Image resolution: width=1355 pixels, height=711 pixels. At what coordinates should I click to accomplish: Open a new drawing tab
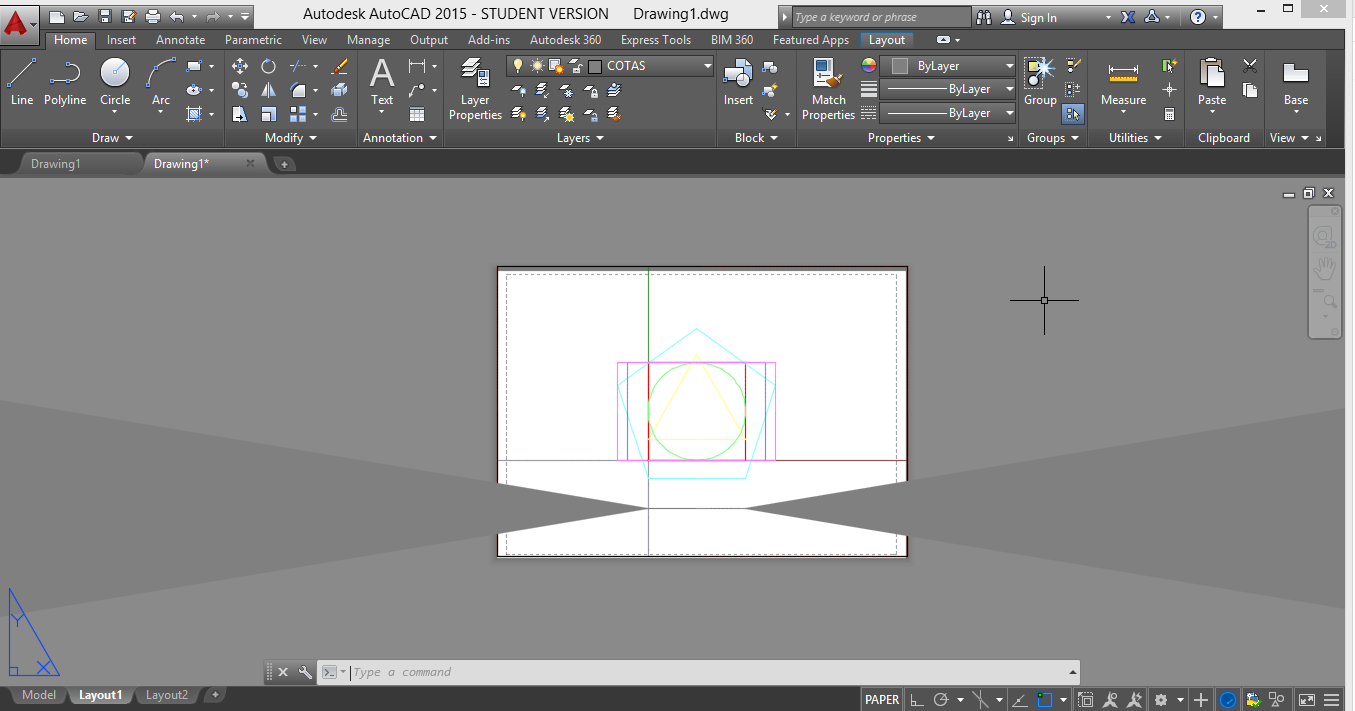284,164
